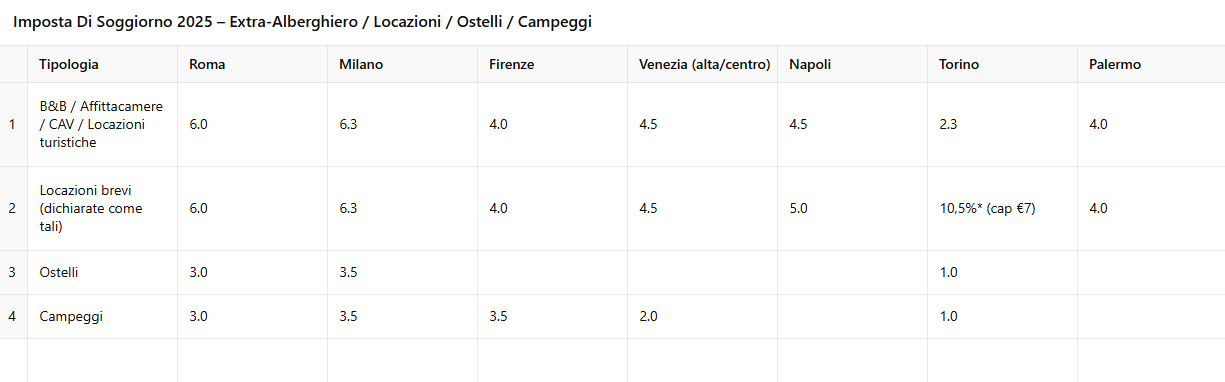Viewport: 1225px width, 382px height.
Task: Click the 10,5%* (cap €7) Torino cell
Action: [x=1002, y=209]
